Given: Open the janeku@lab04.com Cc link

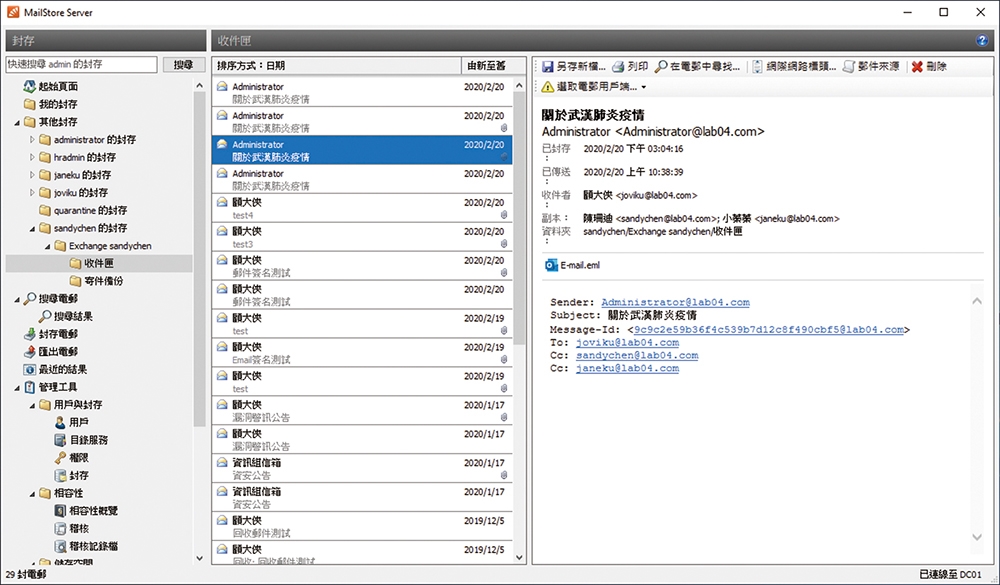Looking at the screenshot, I should click(x=628, y=368).
